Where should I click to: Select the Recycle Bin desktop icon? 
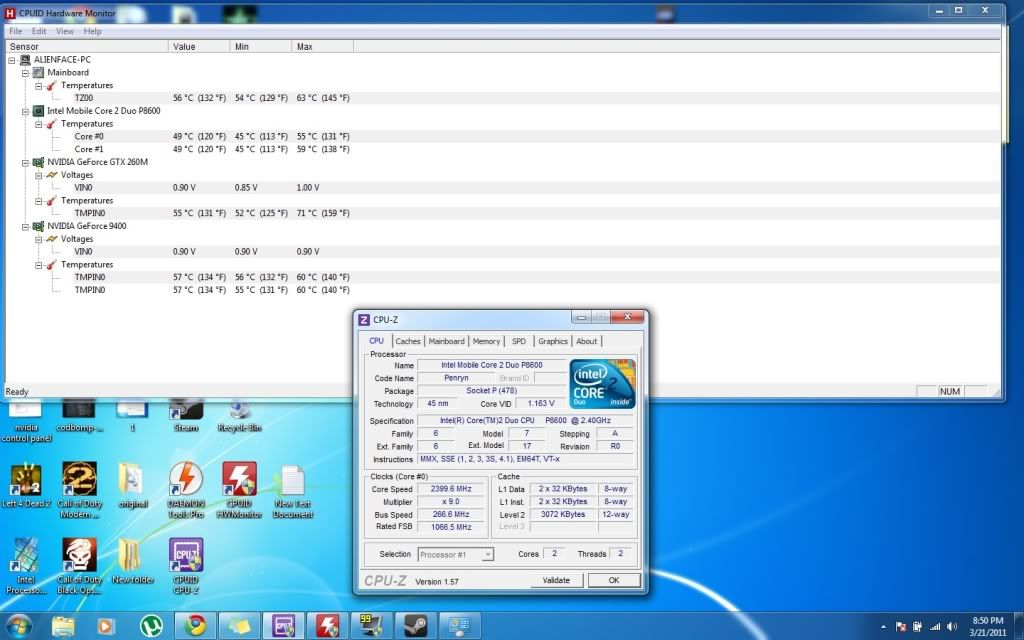click(x=240, y=416)
